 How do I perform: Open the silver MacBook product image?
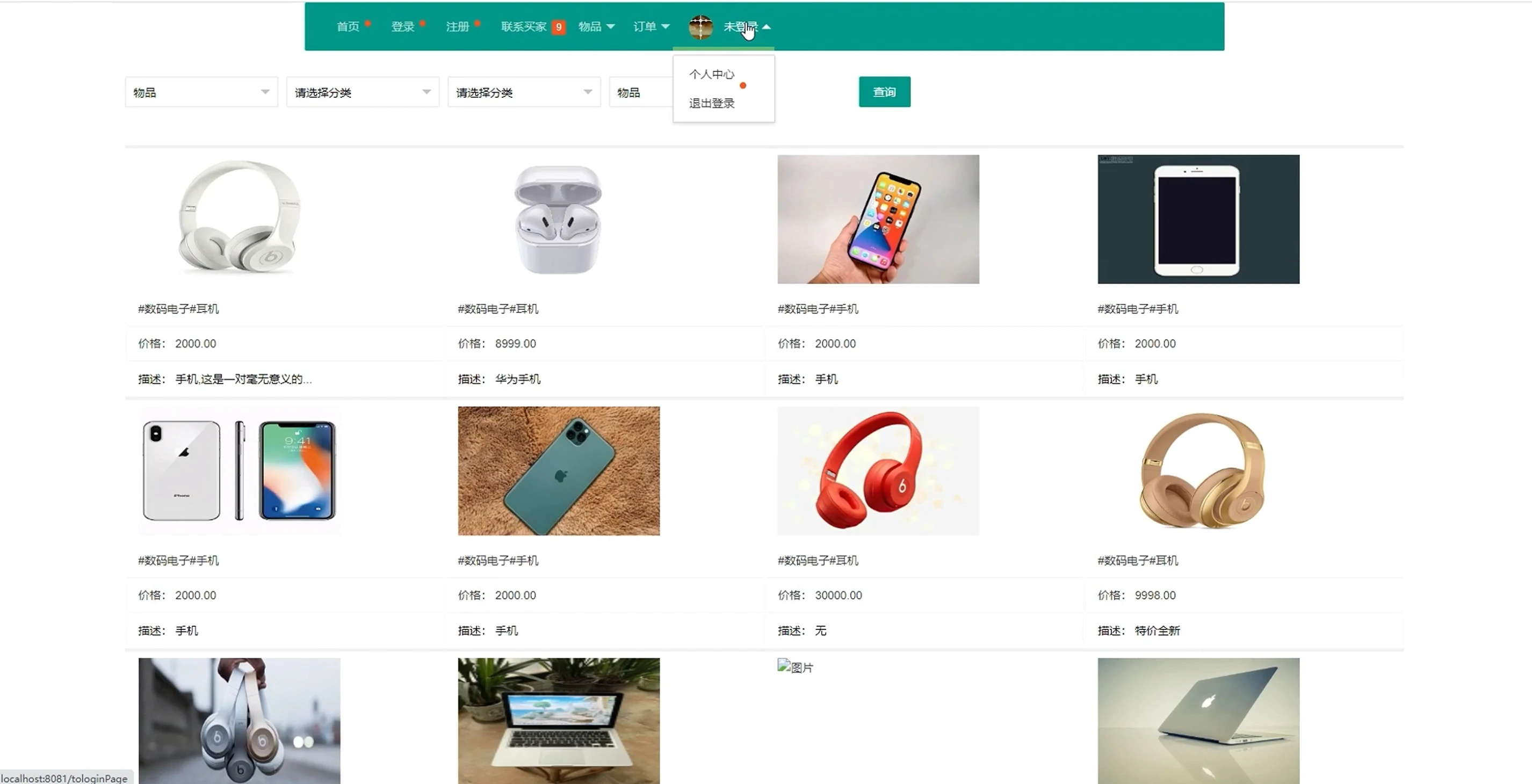[x=1198, y=720]
